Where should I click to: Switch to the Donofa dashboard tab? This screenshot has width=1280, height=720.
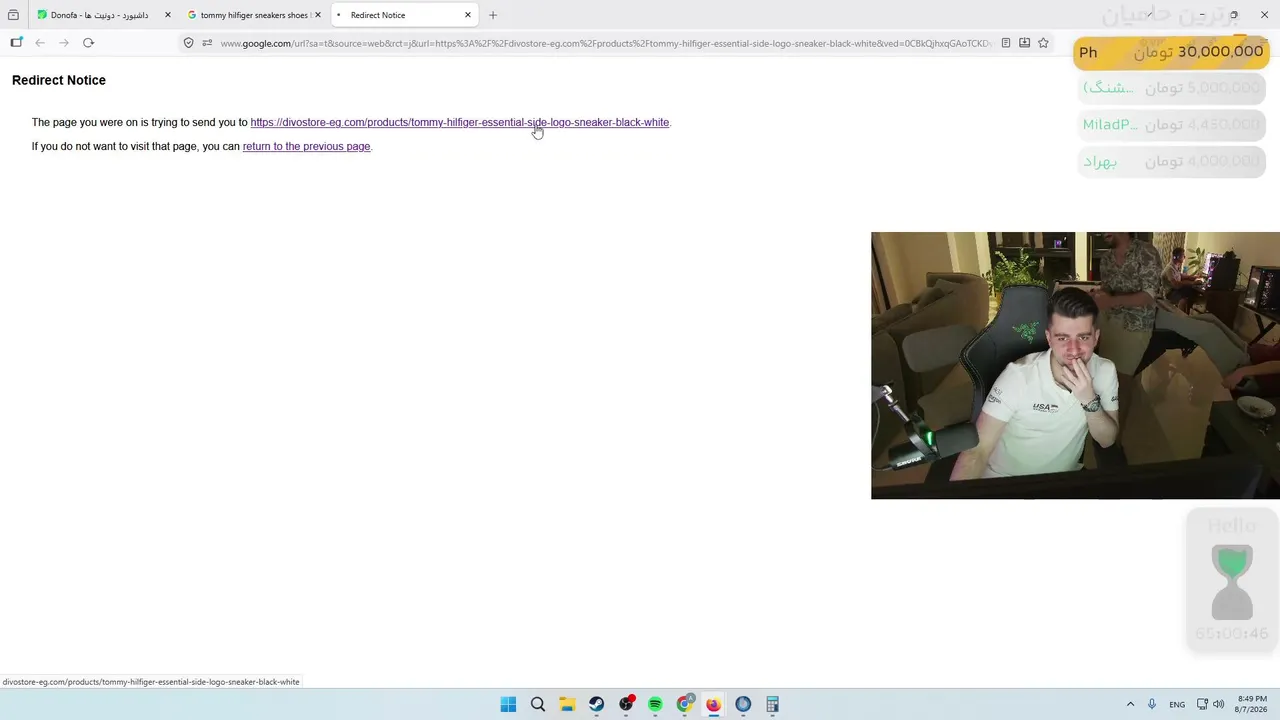tap(104, 15)
